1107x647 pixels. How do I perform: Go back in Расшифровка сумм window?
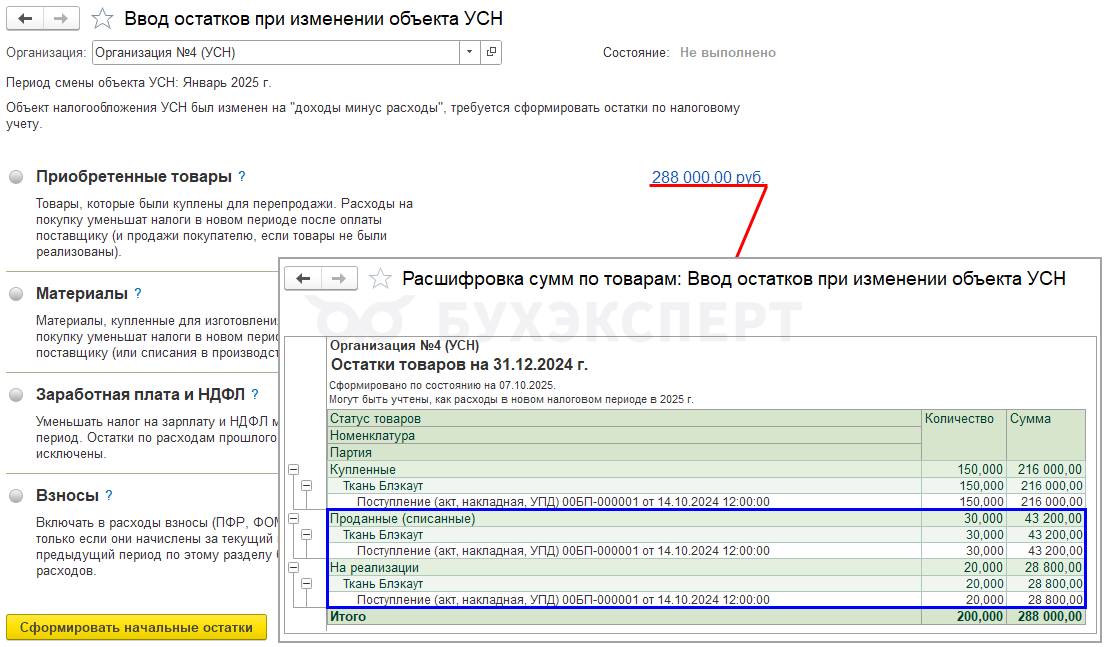(x=303, y=278)
